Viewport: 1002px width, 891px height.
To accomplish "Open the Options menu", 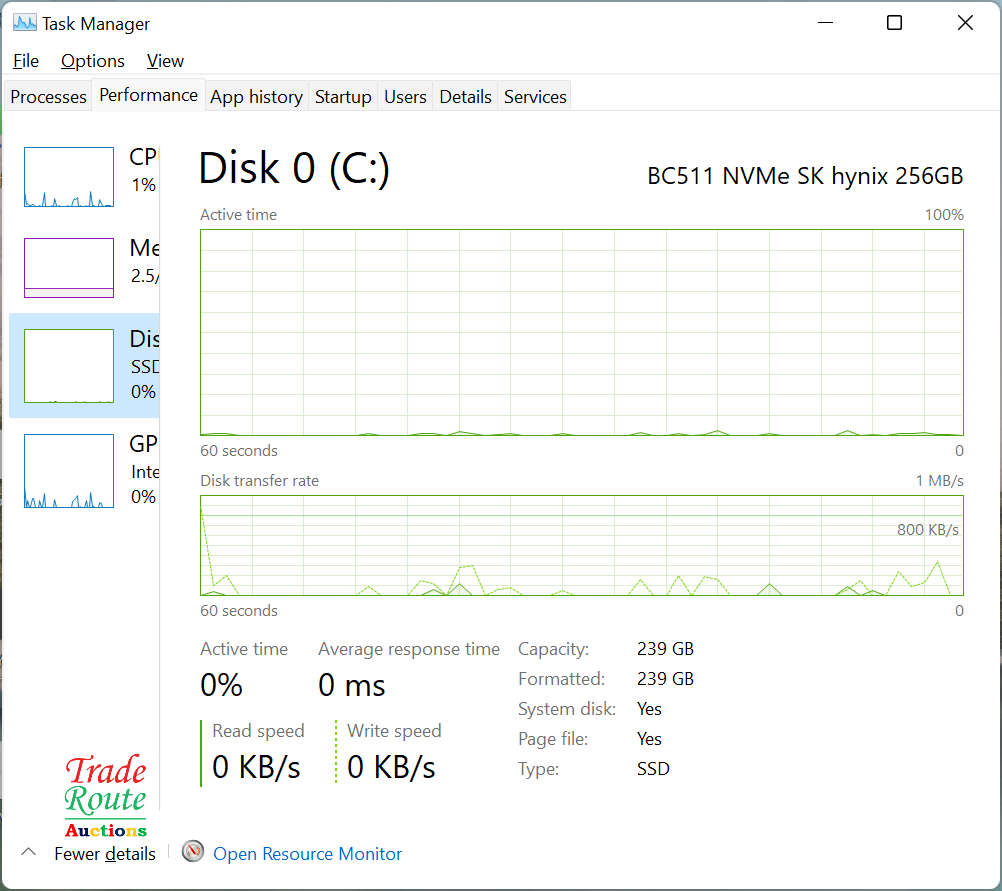I will (93, 61).
